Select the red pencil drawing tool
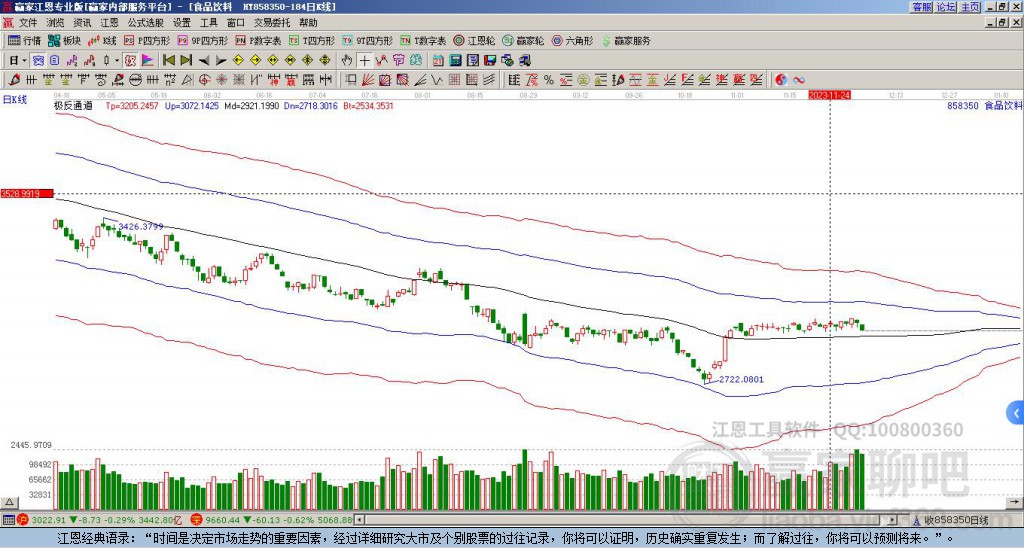The image size is (1024, 548). point(14,80)
